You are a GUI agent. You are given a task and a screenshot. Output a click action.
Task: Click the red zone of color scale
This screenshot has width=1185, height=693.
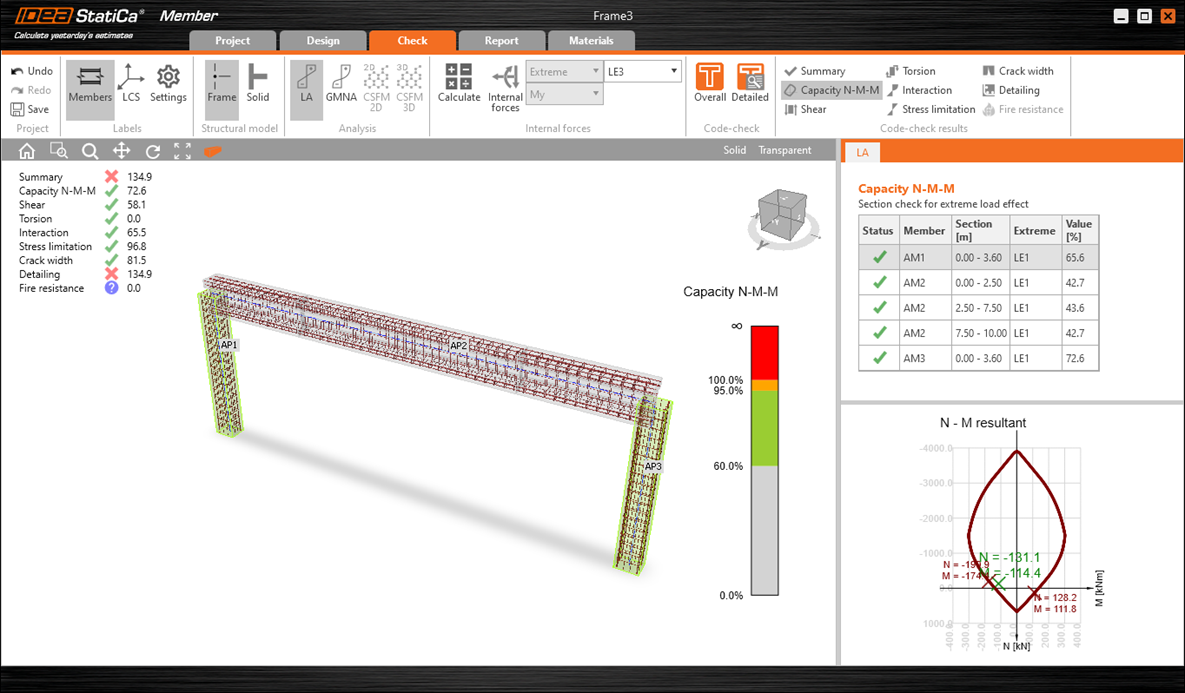764,351
